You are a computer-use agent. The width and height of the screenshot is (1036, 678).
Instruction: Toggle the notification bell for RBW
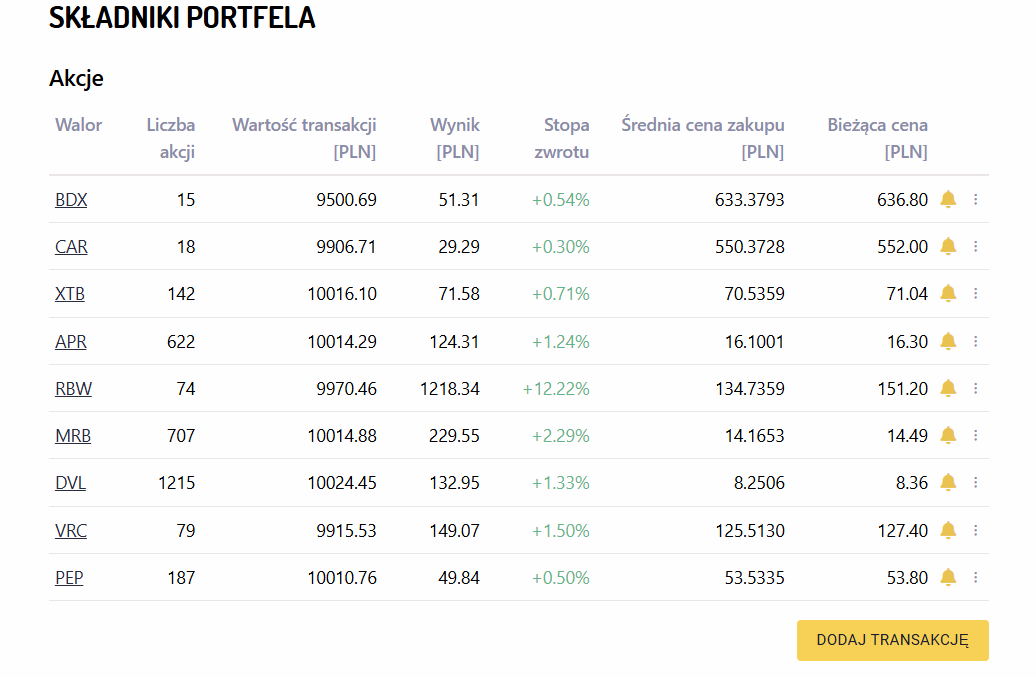click(948, 388)
